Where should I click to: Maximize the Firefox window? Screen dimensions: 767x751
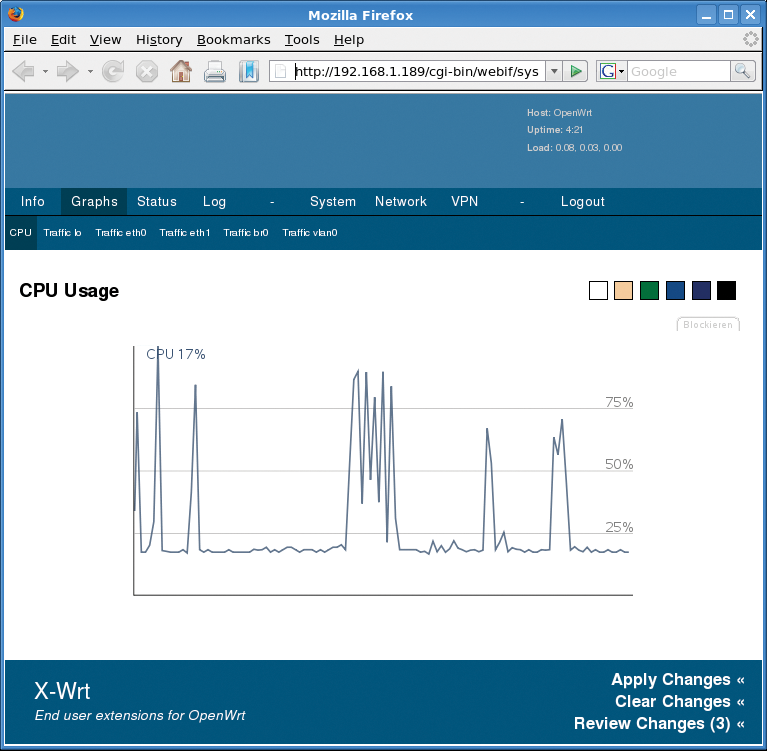(728, 15)
